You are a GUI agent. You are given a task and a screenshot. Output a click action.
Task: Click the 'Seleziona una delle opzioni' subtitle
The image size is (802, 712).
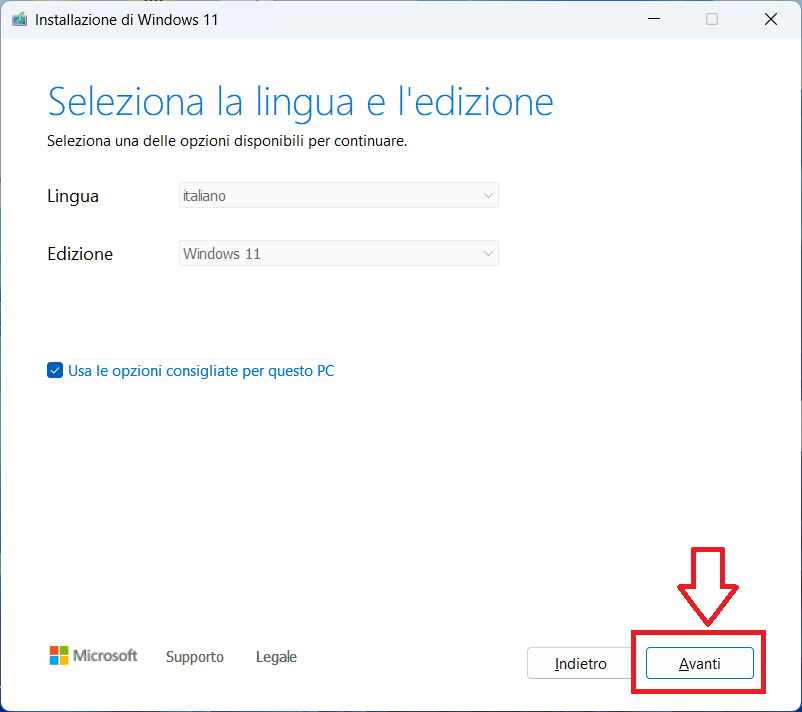[227, 141]
